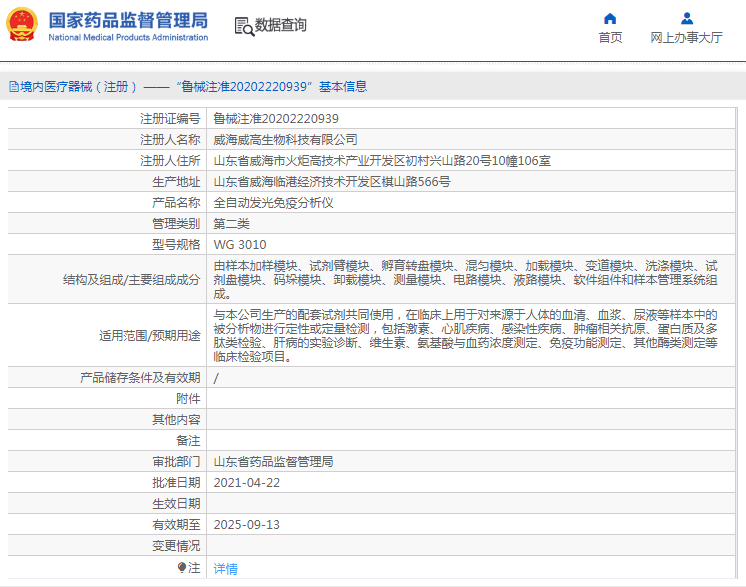Click the national emblem logo icon

click(x=22, y=25)
